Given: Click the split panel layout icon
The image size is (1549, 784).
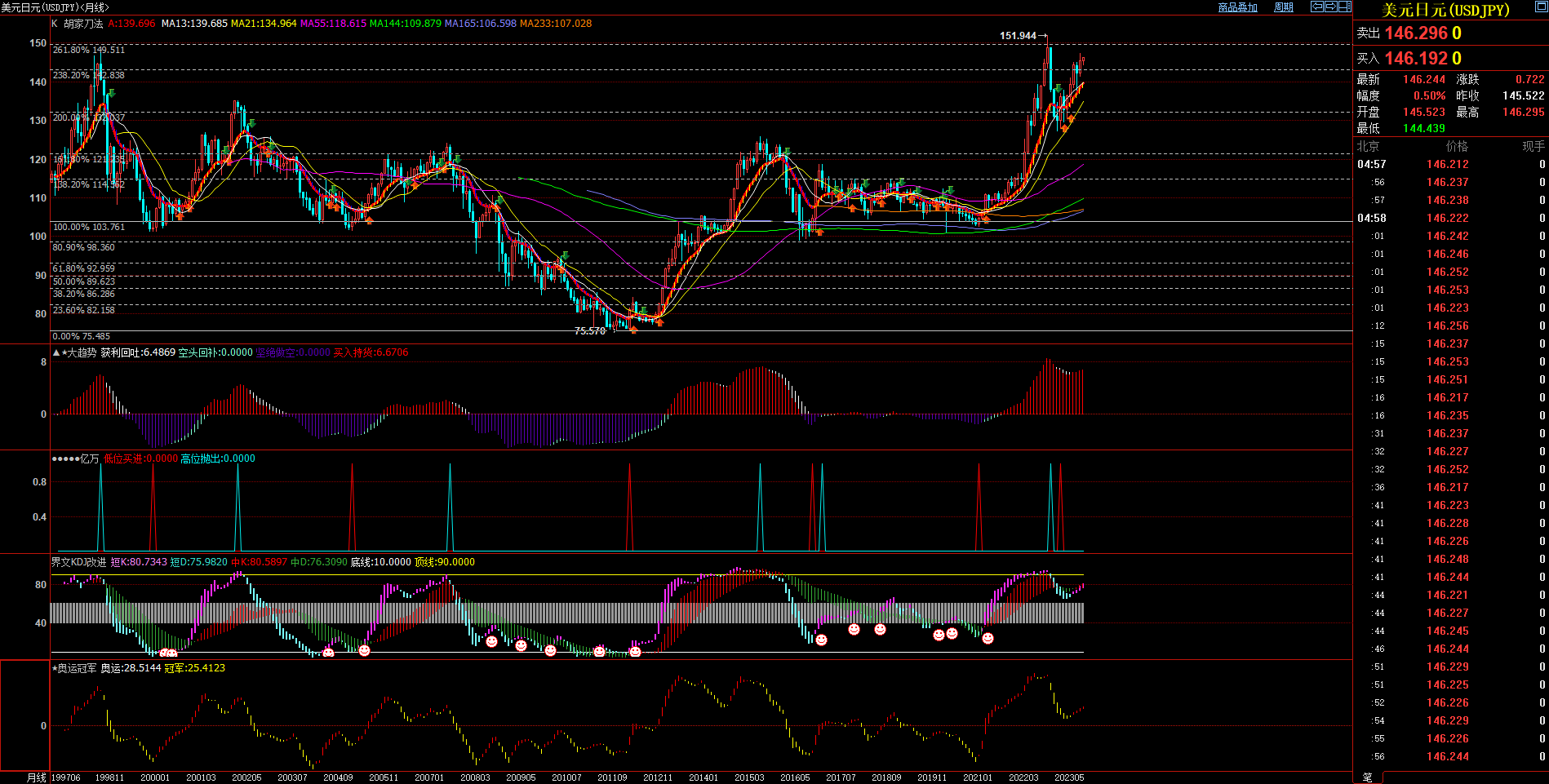Looking at the screenshot, I should (x=1344, y=7).
